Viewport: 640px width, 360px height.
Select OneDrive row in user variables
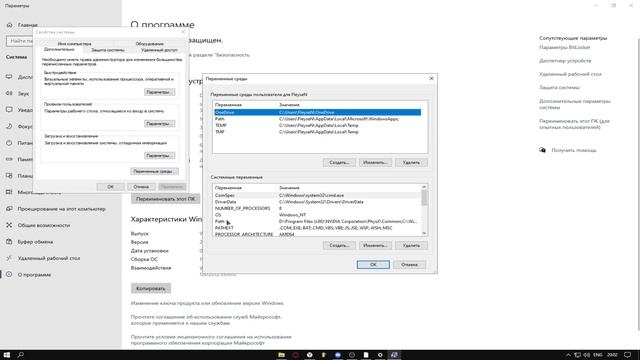(x=317, y=112)
